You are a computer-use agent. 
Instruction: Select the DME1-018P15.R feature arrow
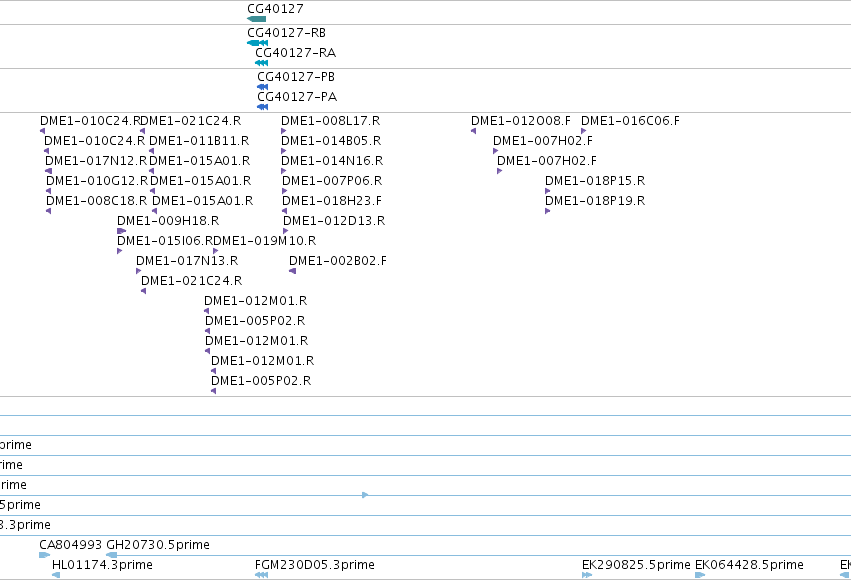click(548, 191)
